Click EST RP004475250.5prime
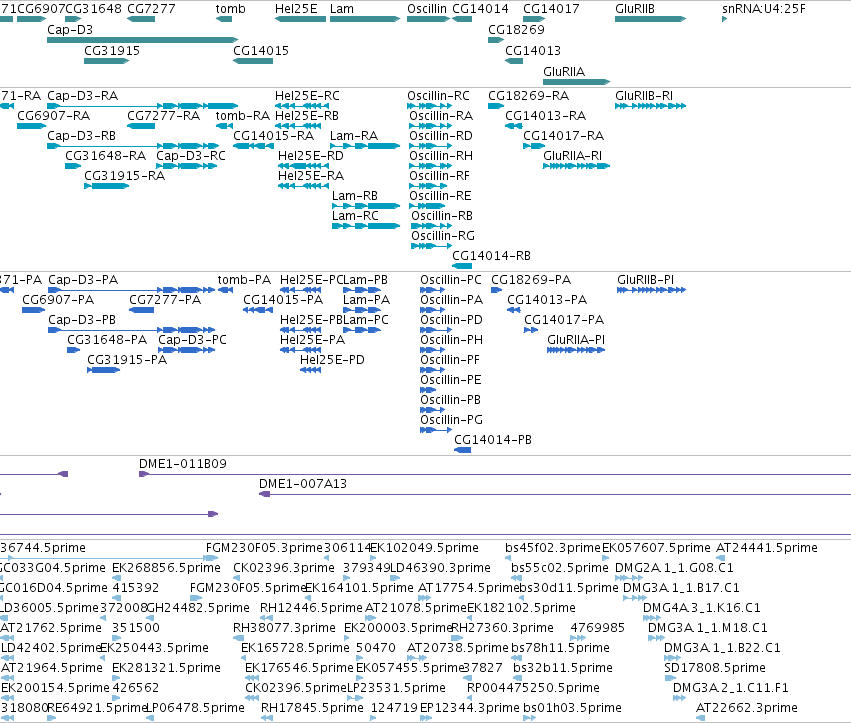The height and width of the screenshot is (723, 851). point(470,697)
